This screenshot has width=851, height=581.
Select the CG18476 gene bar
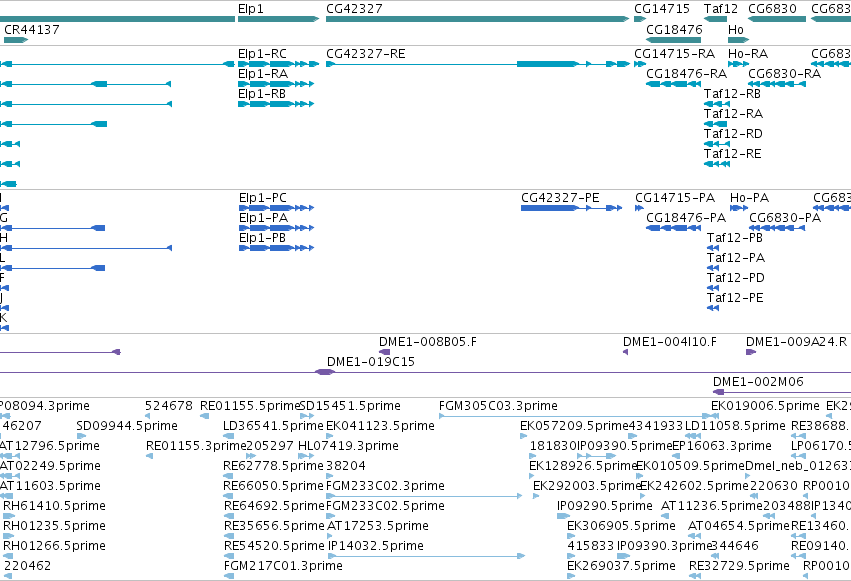click(x=674, y=40)
